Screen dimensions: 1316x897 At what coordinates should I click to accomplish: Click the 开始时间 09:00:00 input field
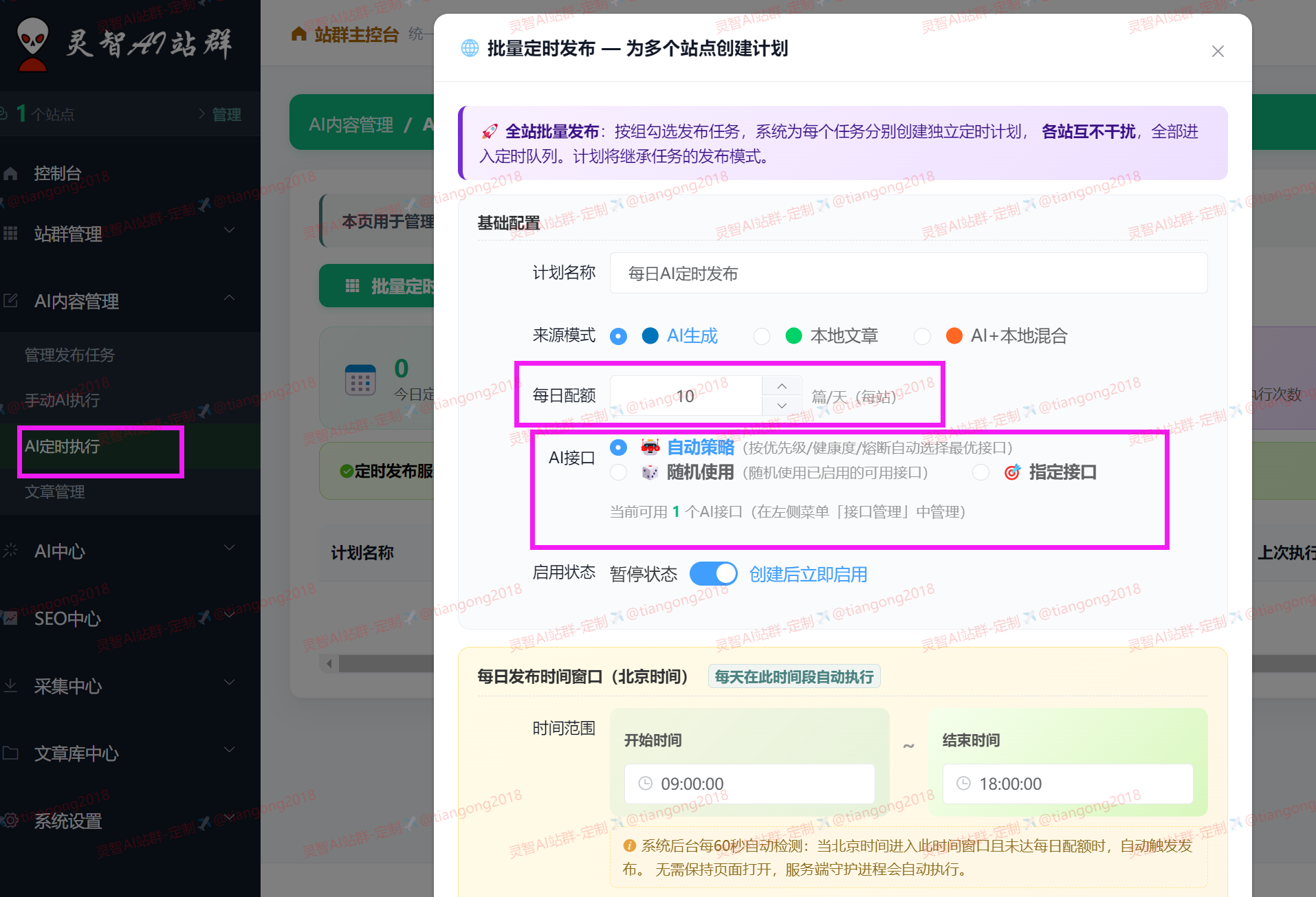click(x=749, y=784)
